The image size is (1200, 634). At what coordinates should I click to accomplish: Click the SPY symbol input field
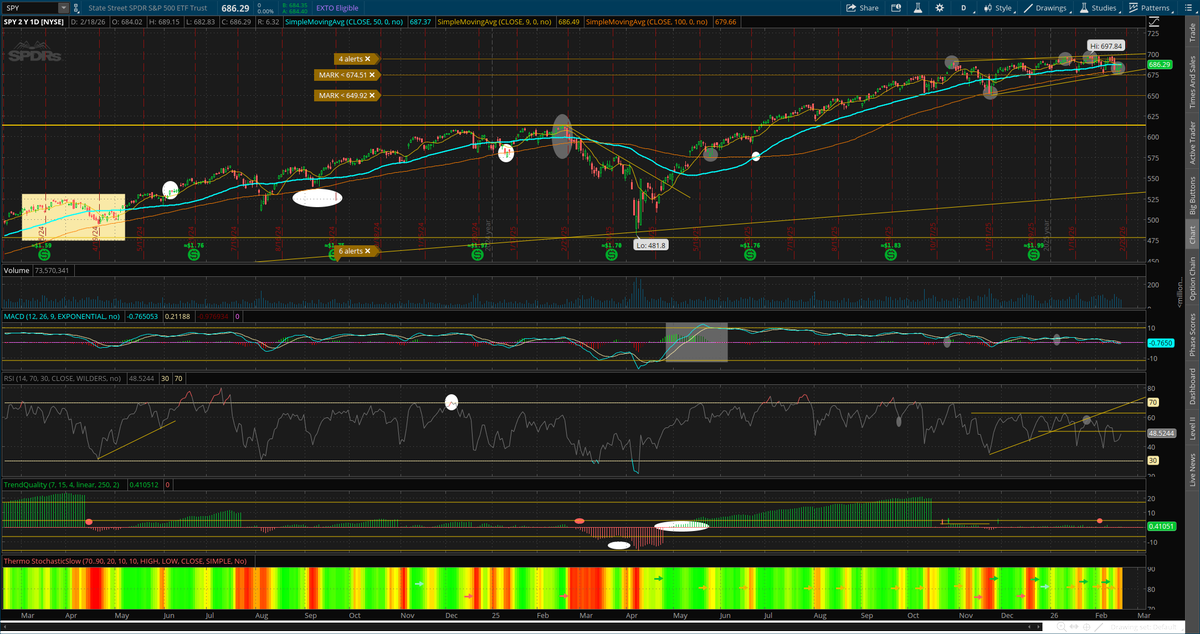click(x=30, y=8)
